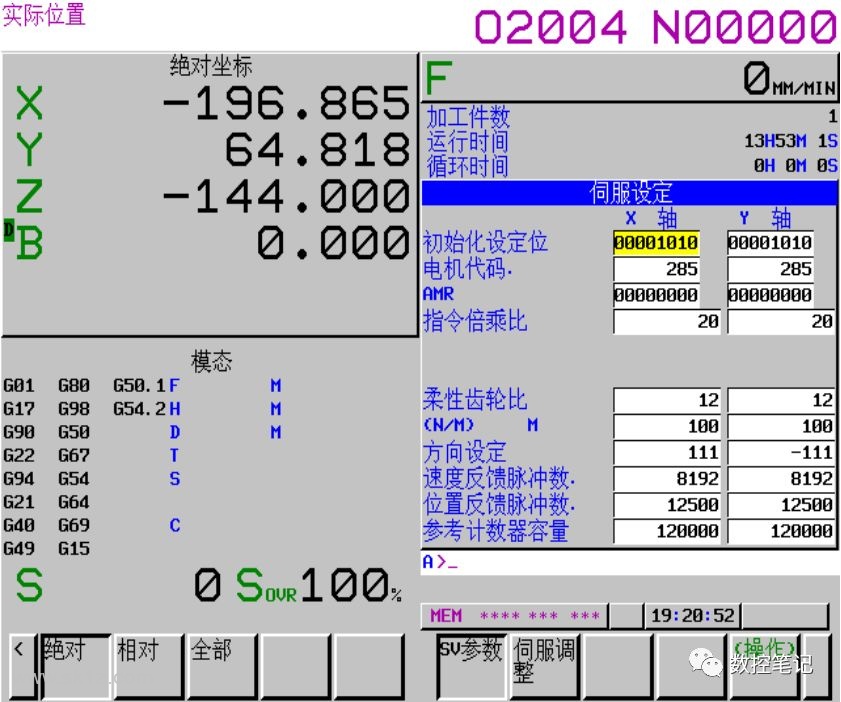
Task: Click the 伺服设定 blue title bar
Action: point(630,193)
